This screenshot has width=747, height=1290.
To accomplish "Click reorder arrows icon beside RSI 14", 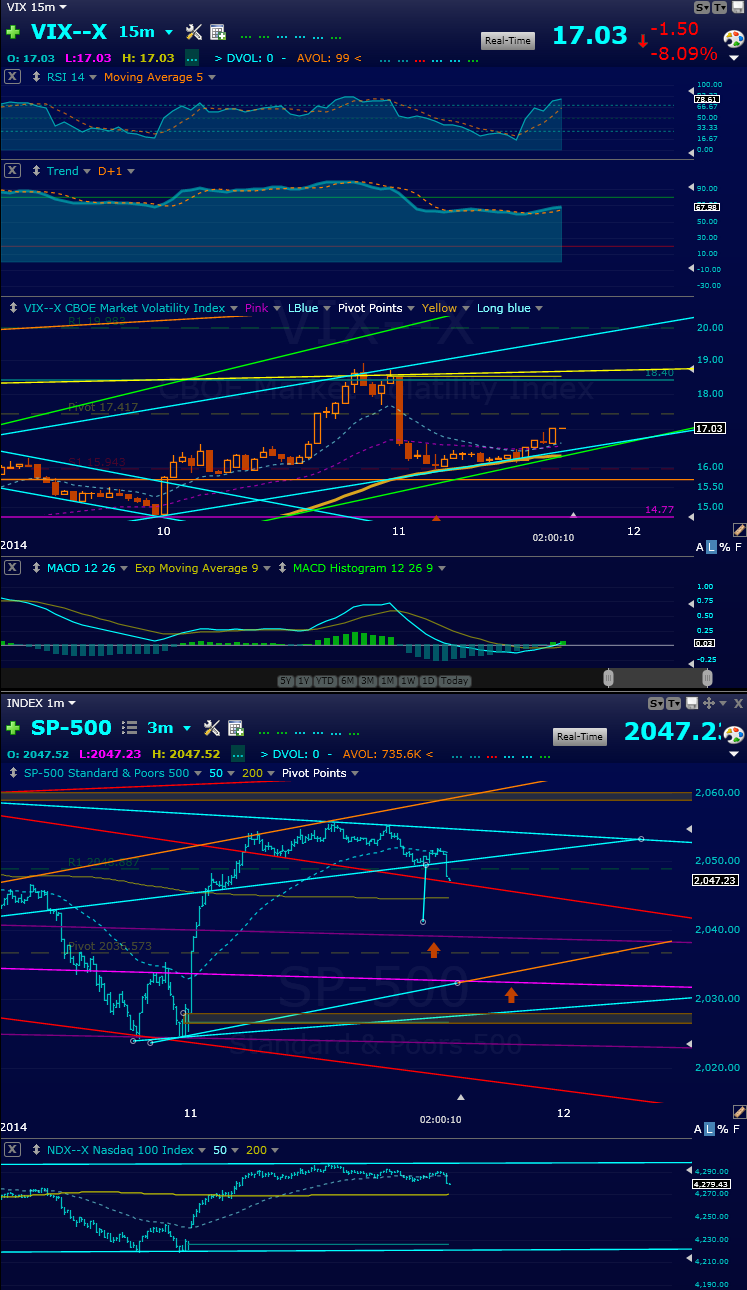I will (x=36, y=77).
